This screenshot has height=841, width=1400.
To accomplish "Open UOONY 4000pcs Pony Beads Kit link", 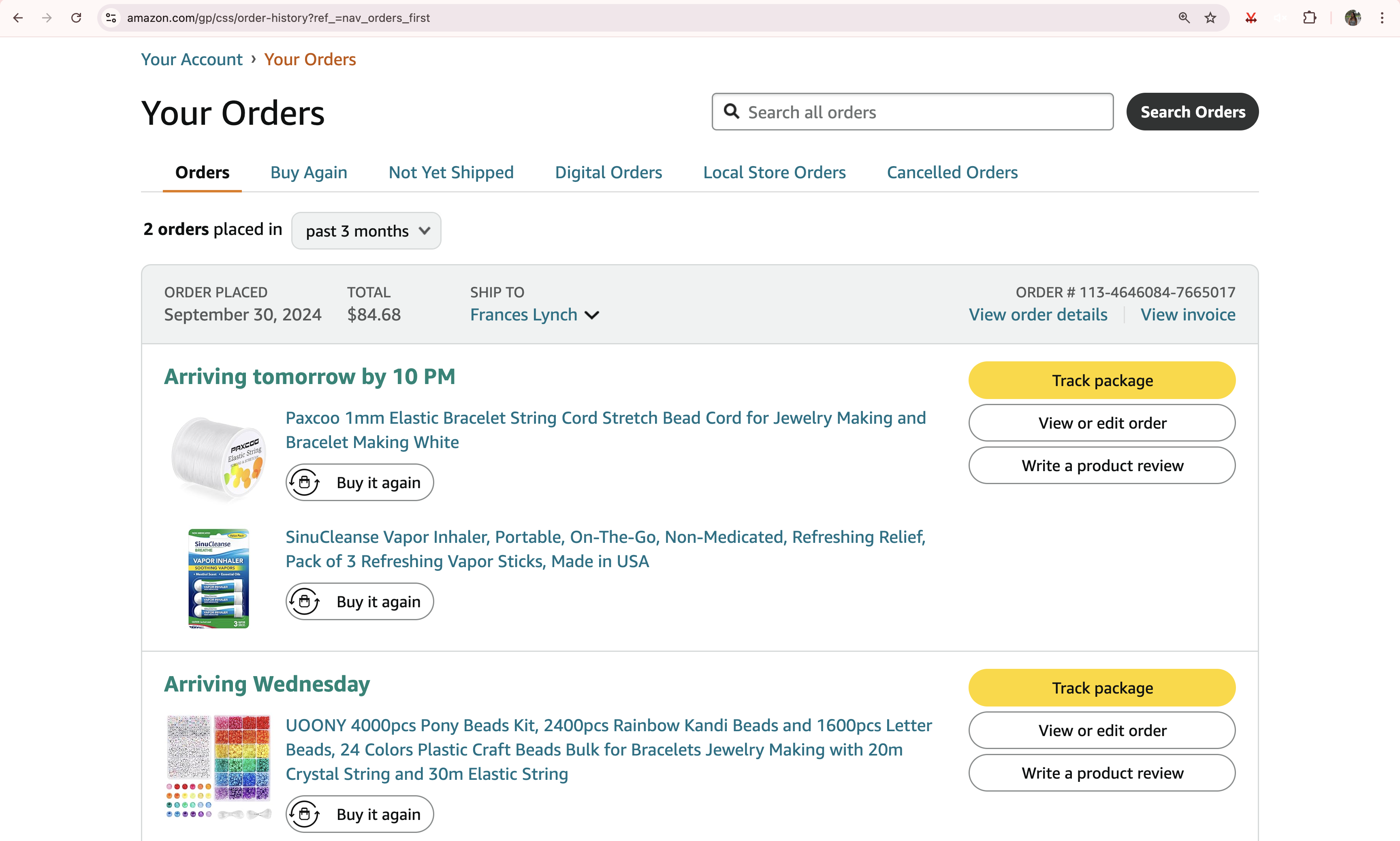I will pyautogui.click(x=609, y=749).
